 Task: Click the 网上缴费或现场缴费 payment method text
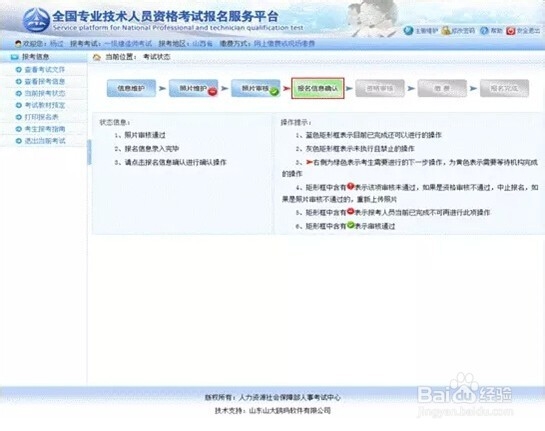[x=284, y=44]
